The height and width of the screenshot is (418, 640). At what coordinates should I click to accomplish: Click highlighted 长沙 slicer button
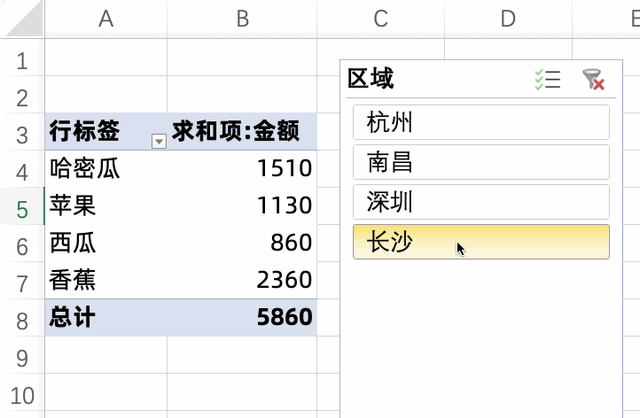point(481,242)
